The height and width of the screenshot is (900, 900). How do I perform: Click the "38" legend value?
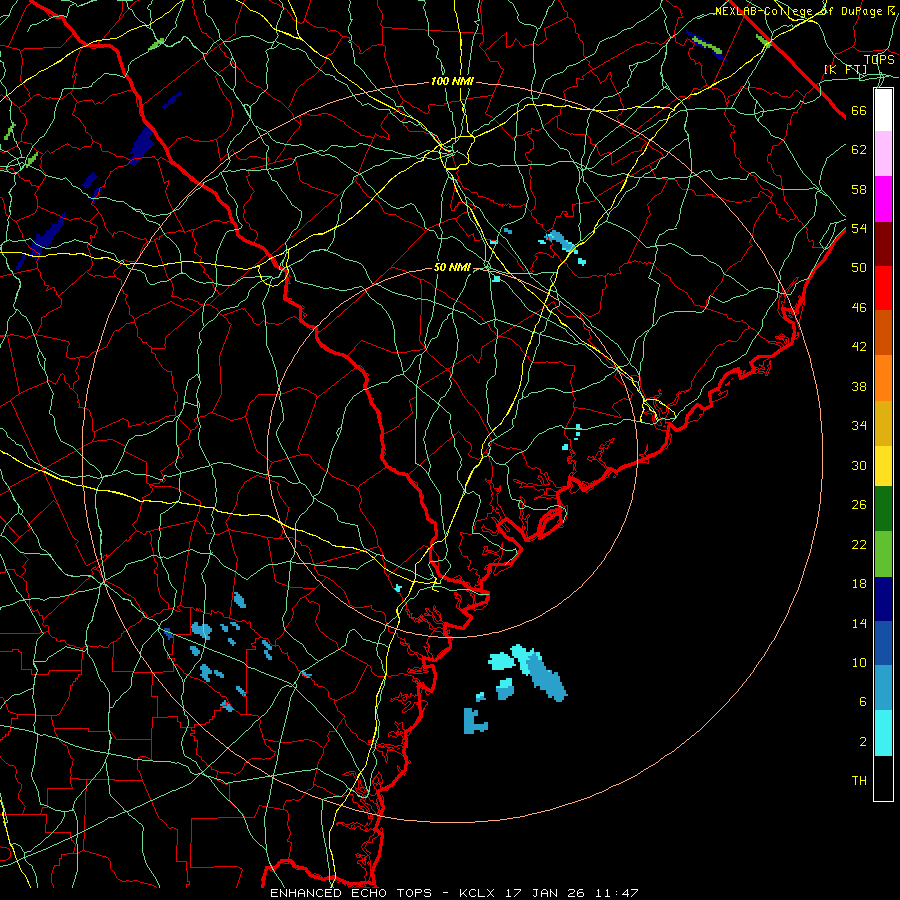click(859, 387)
